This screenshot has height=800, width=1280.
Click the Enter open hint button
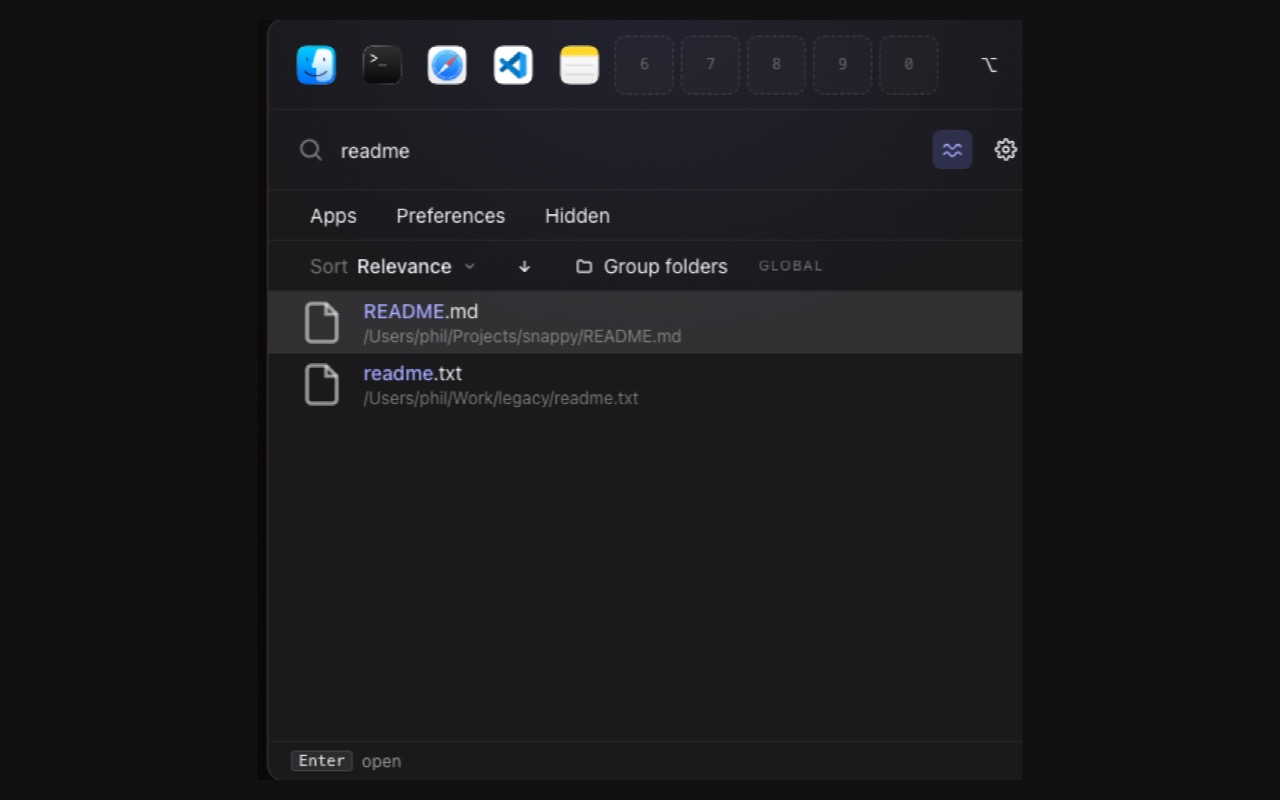point(346,761)
